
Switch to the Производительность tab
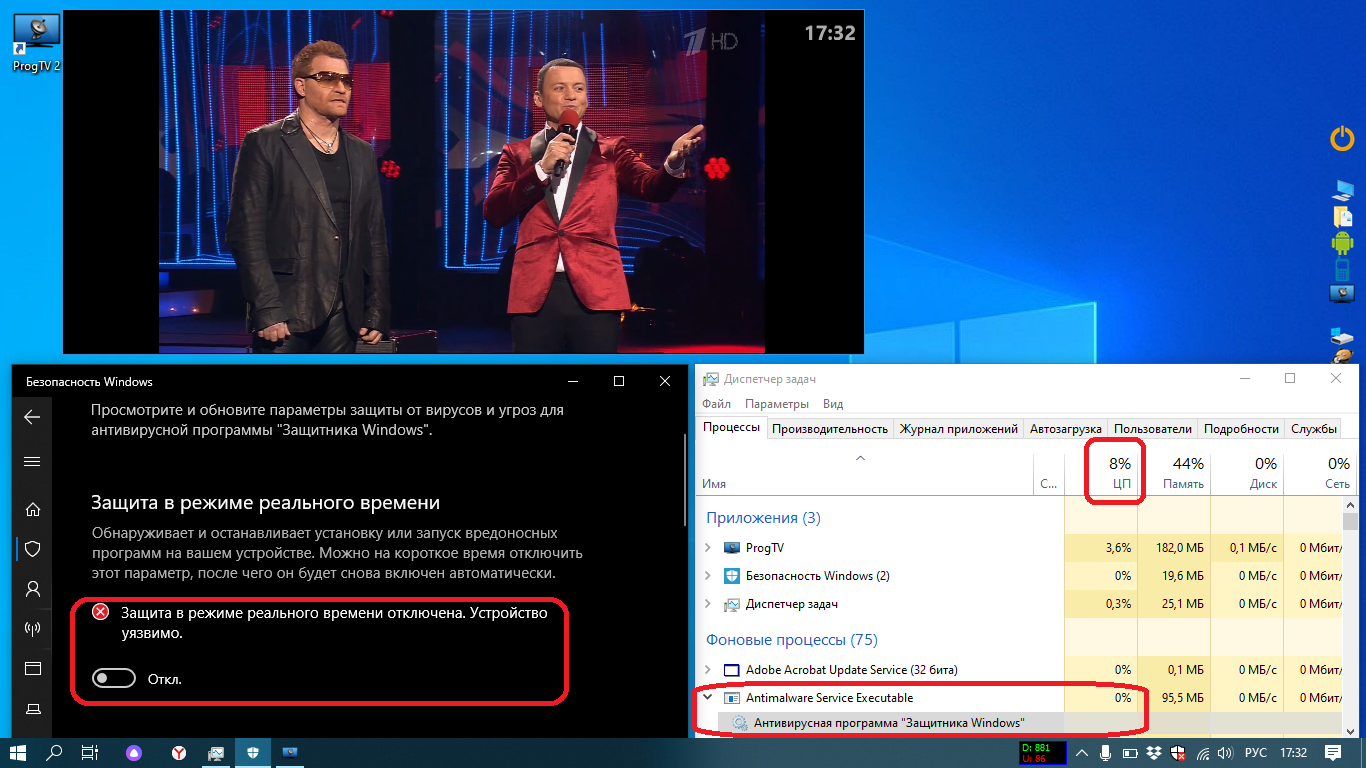pos(829,428)
